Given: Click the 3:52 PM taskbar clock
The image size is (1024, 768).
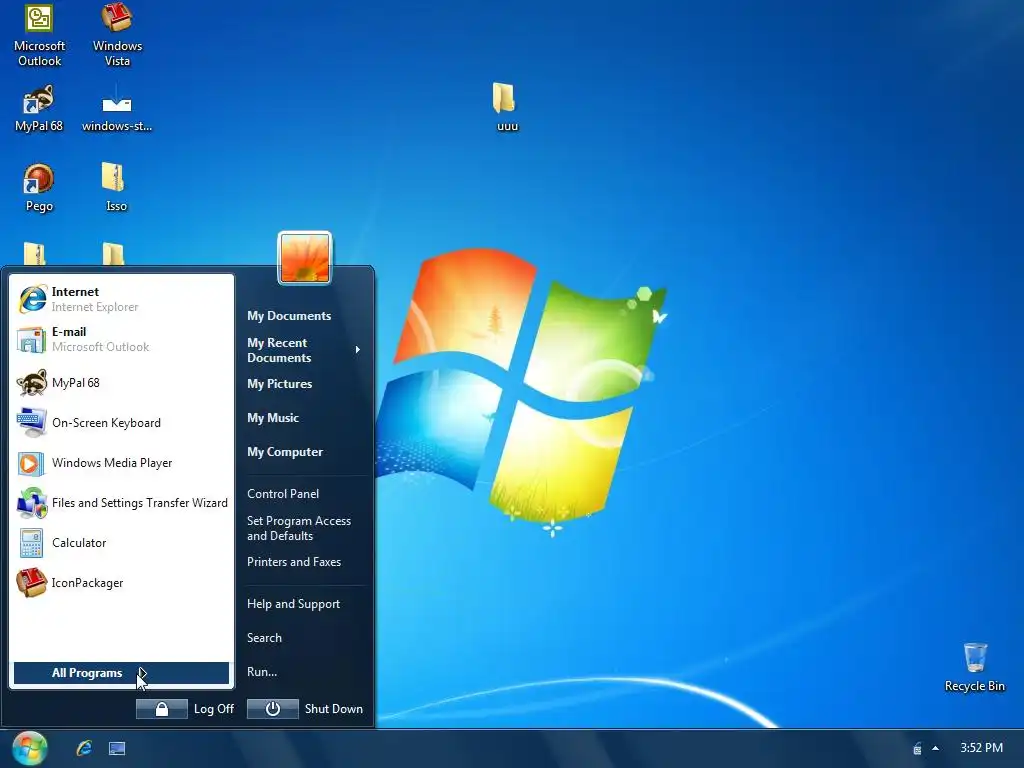Looking at the screenshot, I should click(x=982, y=748).
